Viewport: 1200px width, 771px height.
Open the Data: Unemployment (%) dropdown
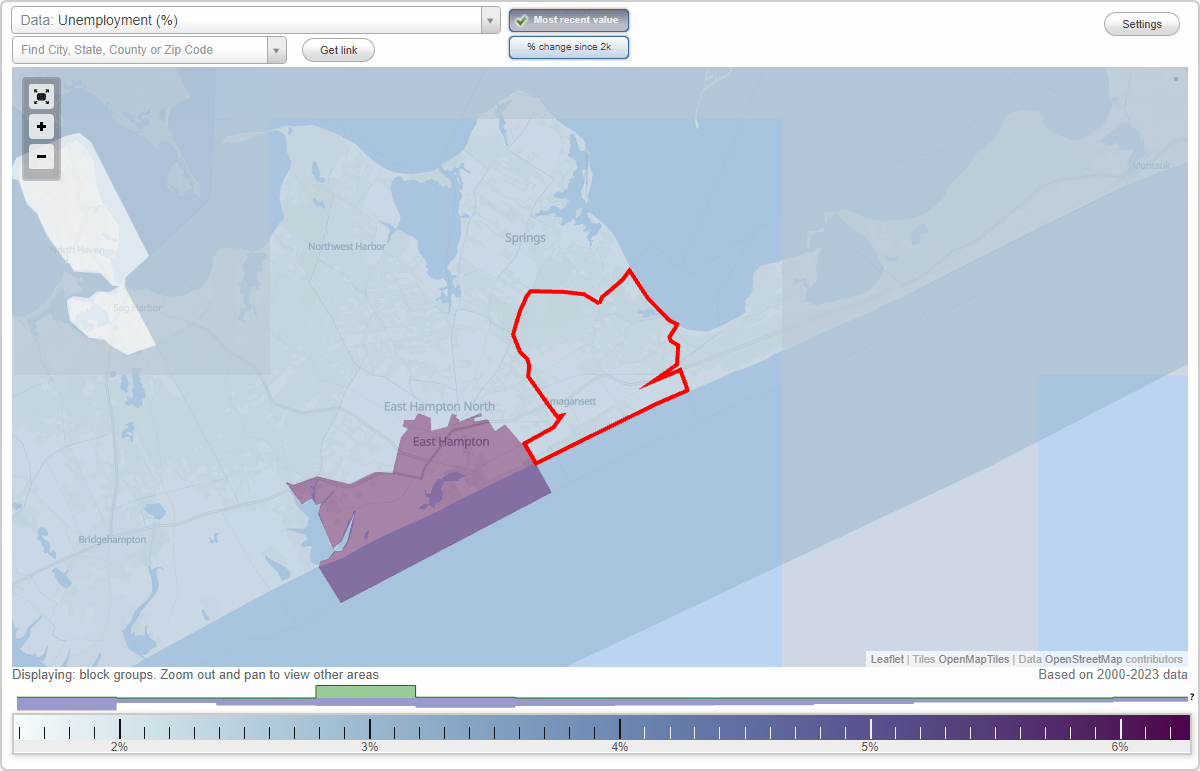250,19
